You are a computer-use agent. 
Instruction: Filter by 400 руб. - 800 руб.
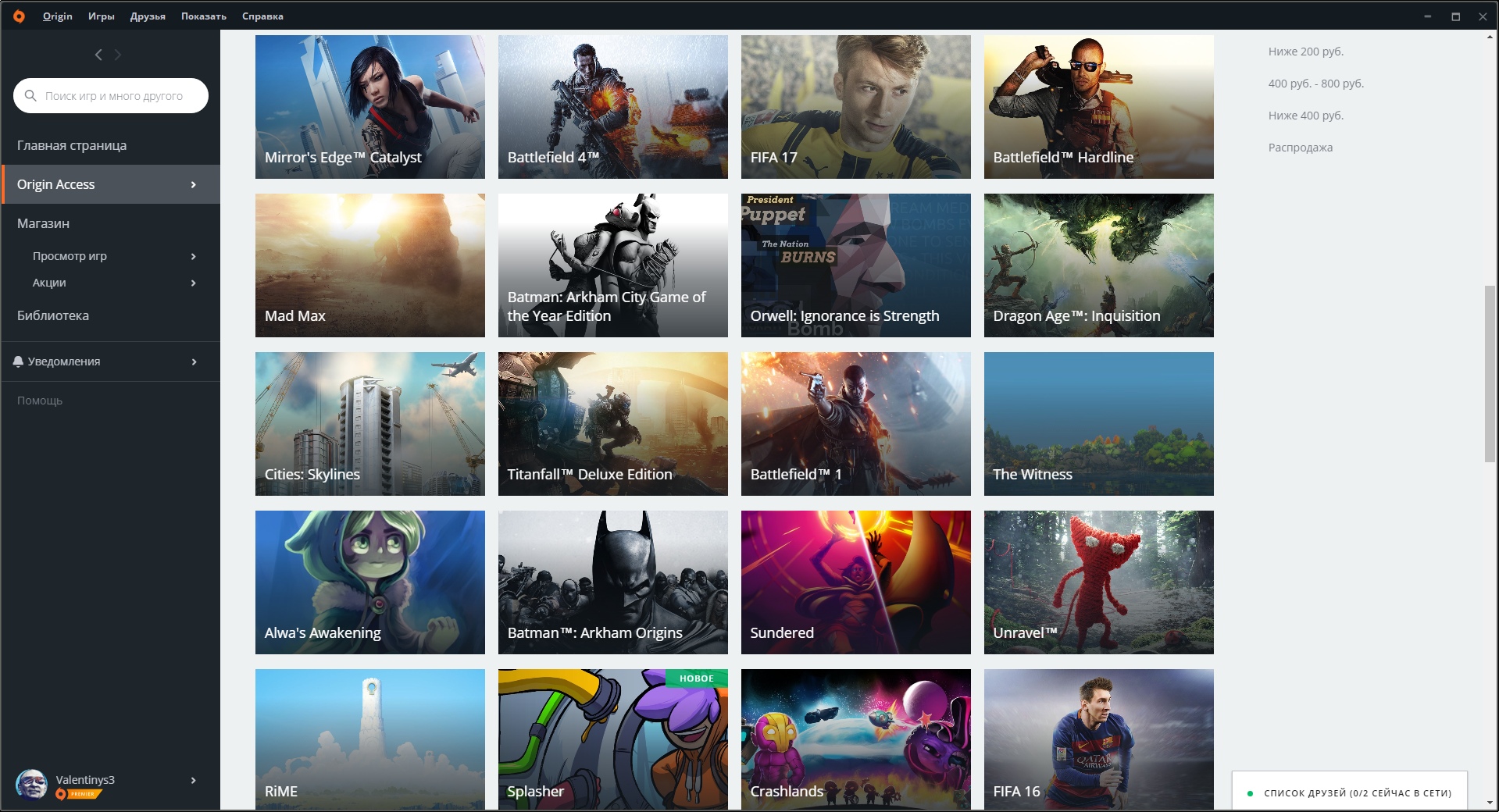(x=1316, y=84)
